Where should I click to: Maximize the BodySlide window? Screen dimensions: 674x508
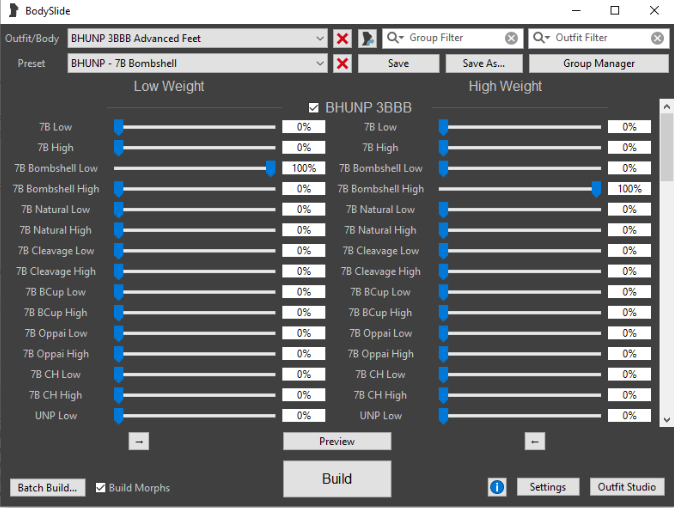click(615, 10)
